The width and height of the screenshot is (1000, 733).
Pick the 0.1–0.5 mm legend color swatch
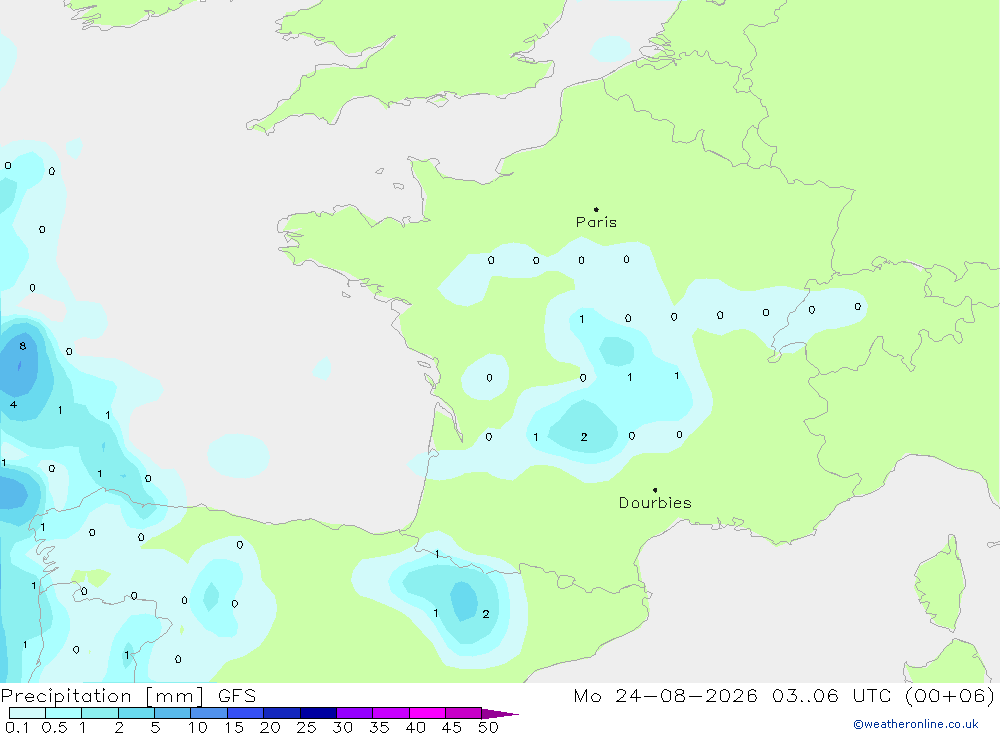27,713
